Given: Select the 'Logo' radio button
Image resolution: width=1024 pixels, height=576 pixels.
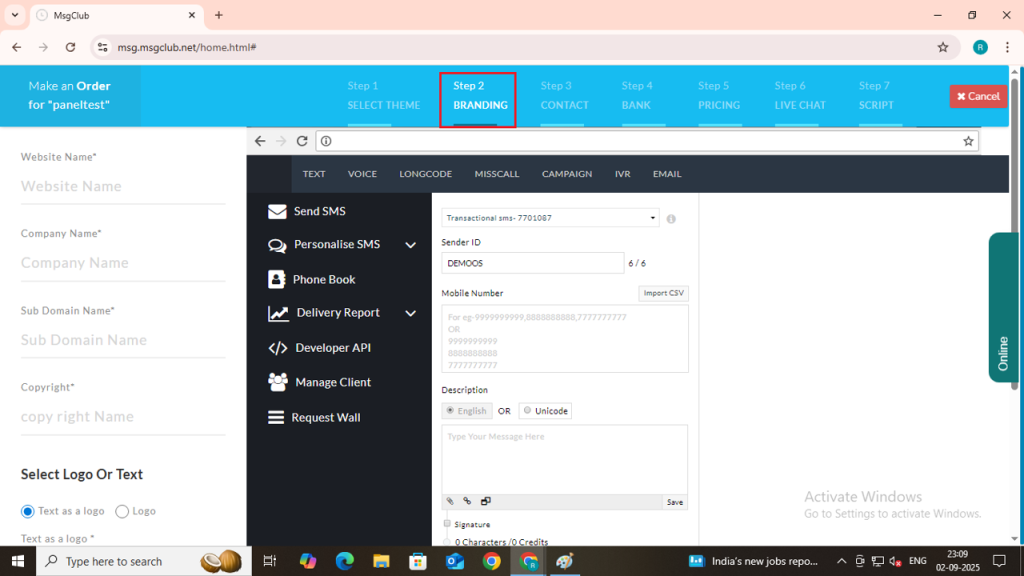Looking at the screenshot, I should 122,511.
